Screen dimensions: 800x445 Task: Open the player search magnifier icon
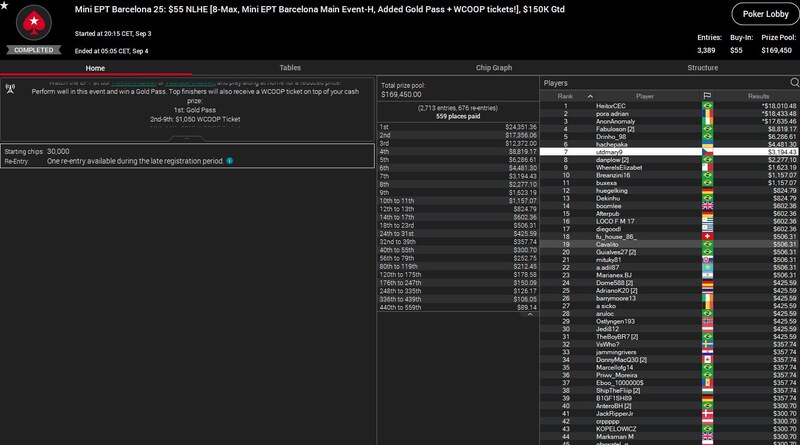coord(794,83)
